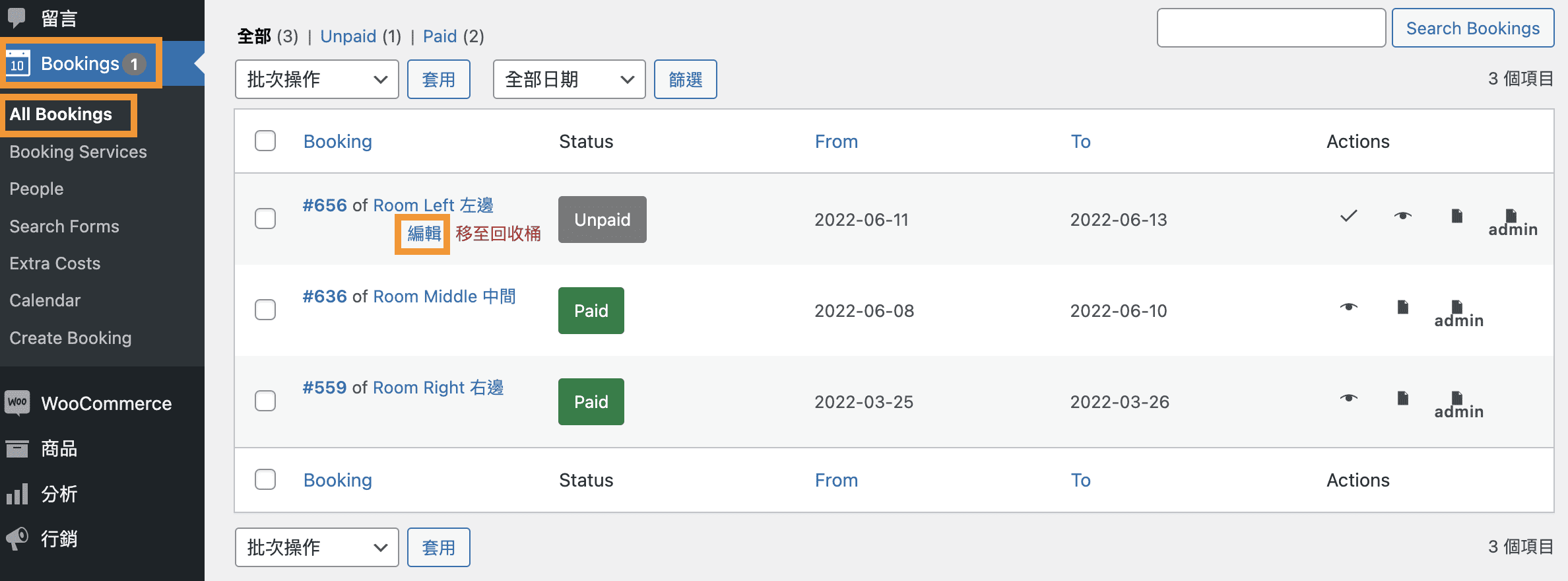
Task: Tick the checkbox for booking #656
Action: click(265, 219)
